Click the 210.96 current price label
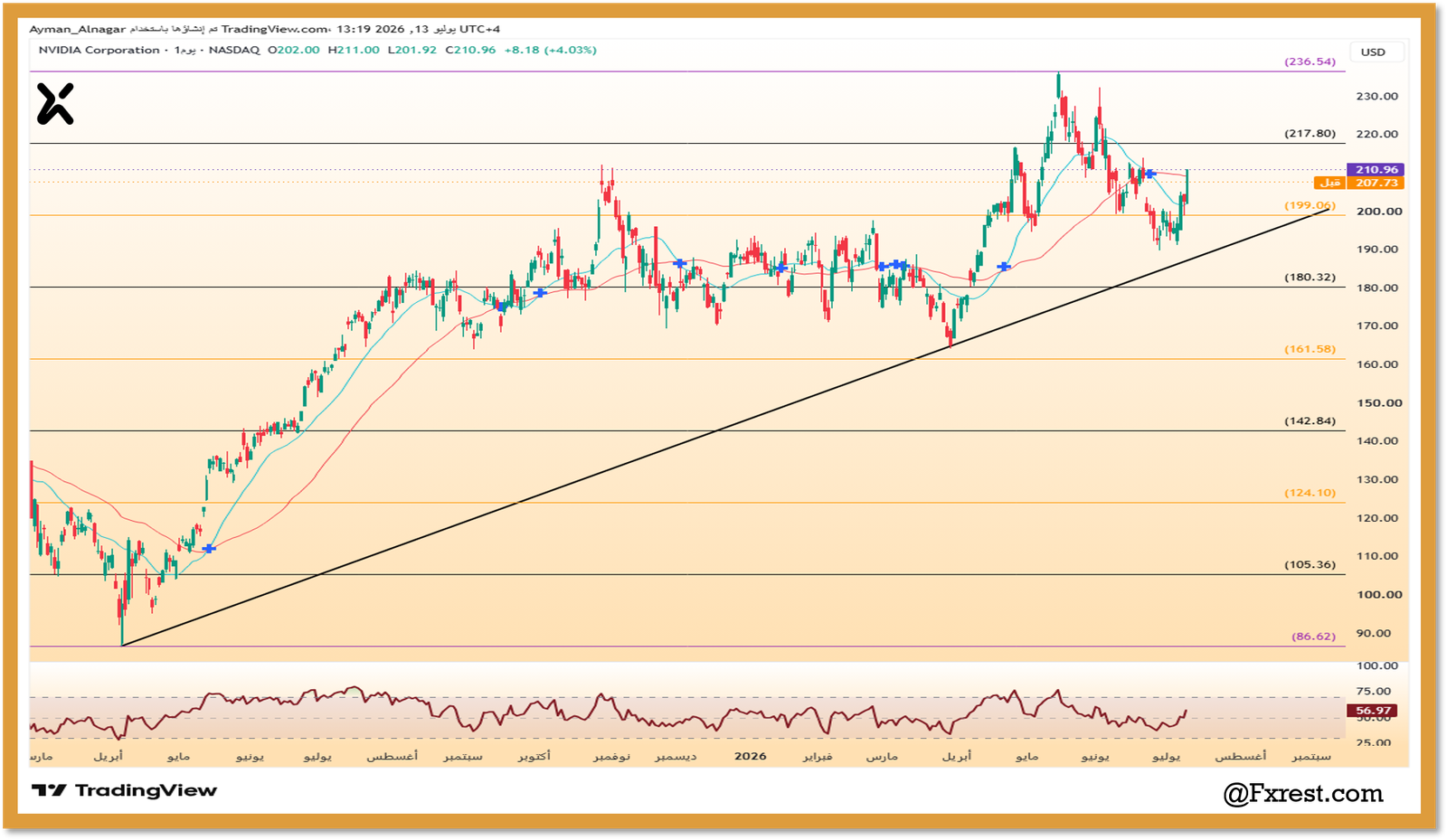Screen dimensions: 1447x840 click(x=1376, y=169)
